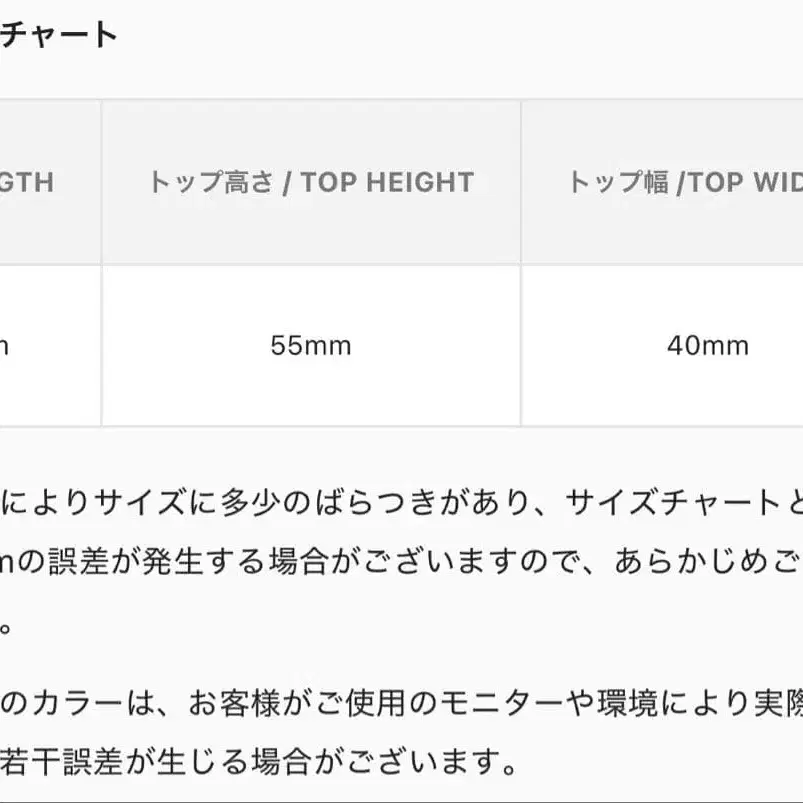Viewport: 803px width, 803px height.
Task: Click the word ばらつき in the size note
Action: click(355, 501)
